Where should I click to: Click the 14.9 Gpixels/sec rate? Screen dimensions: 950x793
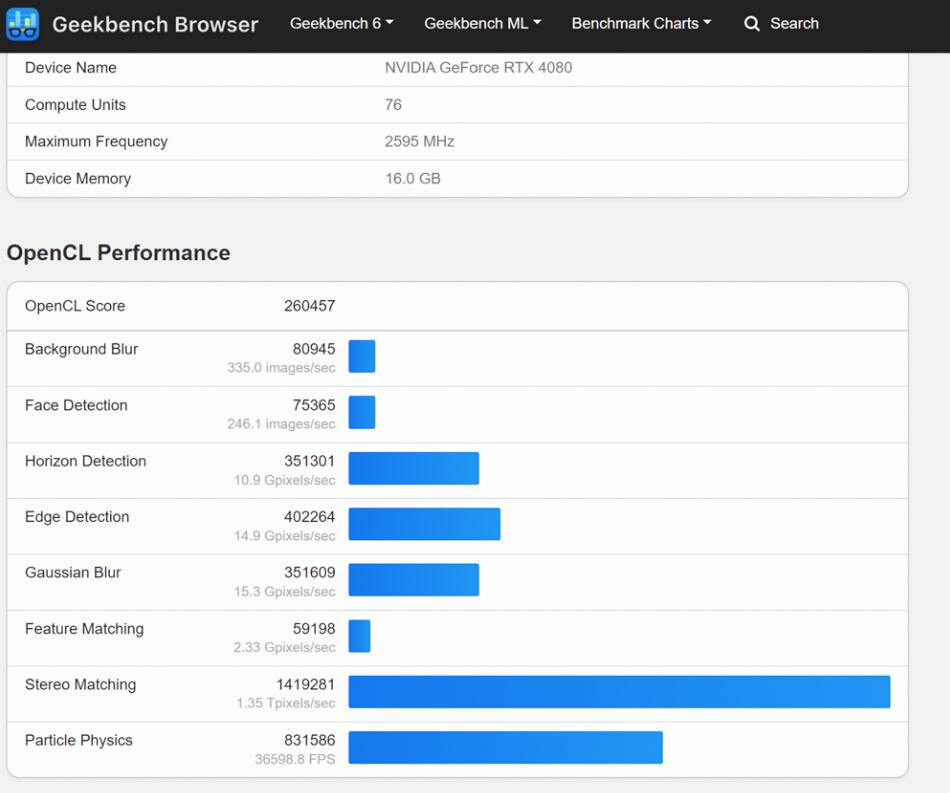tap(285, 536)
